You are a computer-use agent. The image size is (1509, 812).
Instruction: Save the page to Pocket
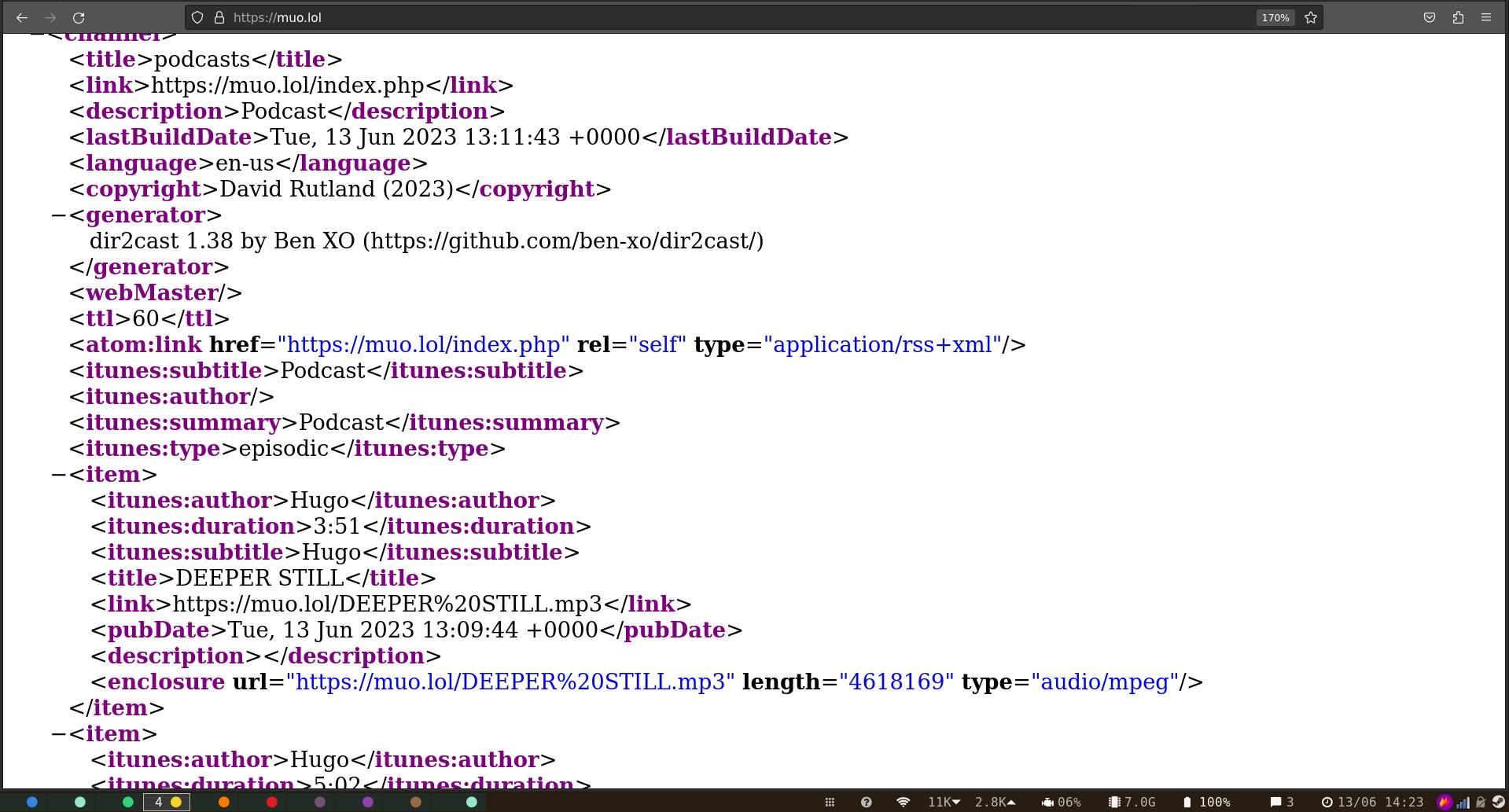coord(1429,17)
